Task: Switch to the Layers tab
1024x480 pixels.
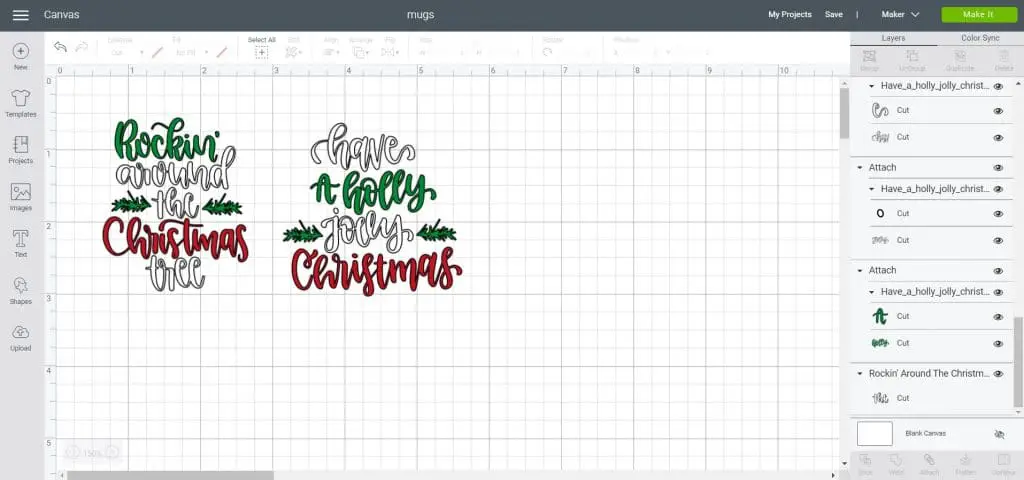Action: point(893,38)
